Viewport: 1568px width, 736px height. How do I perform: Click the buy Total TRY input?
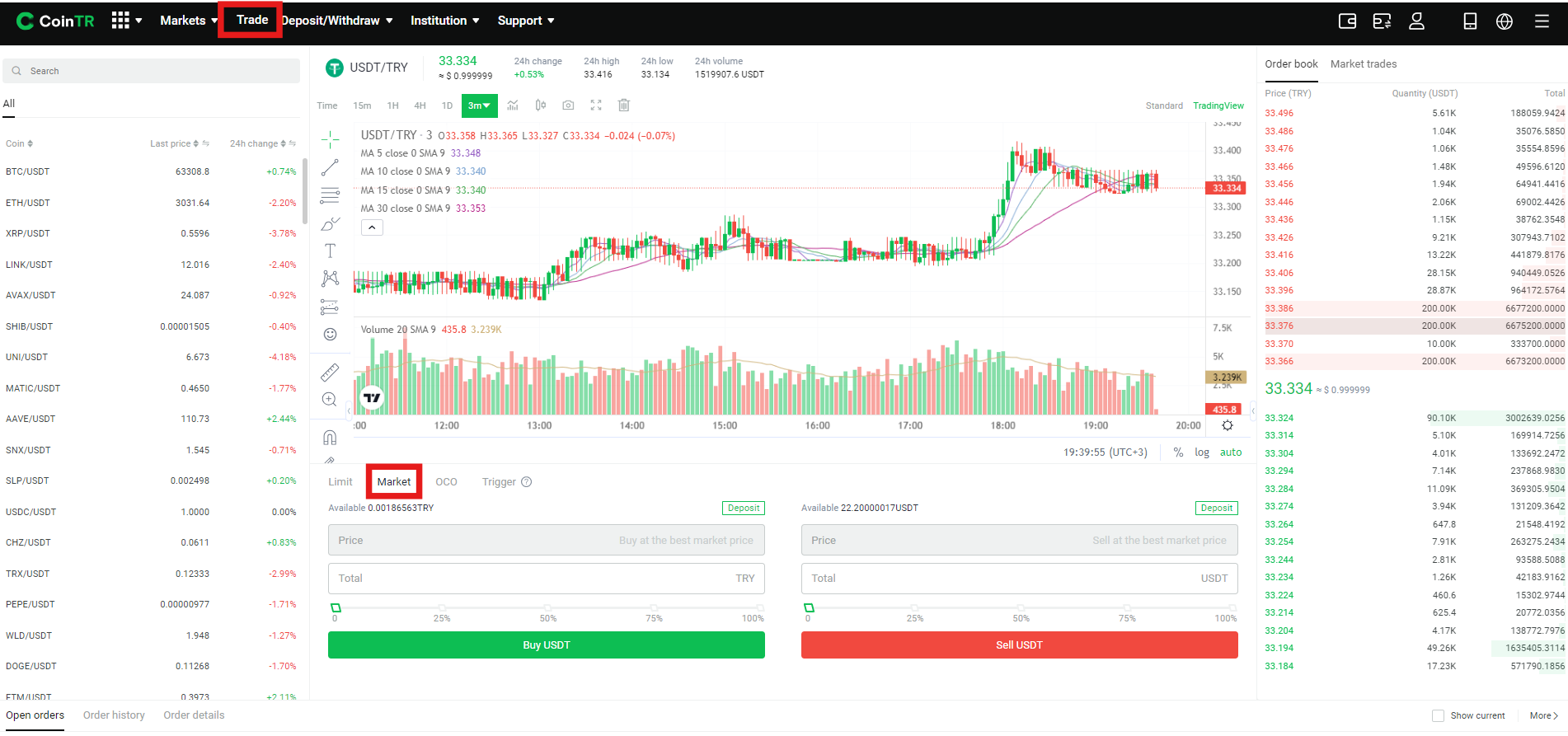click(547, 579)
